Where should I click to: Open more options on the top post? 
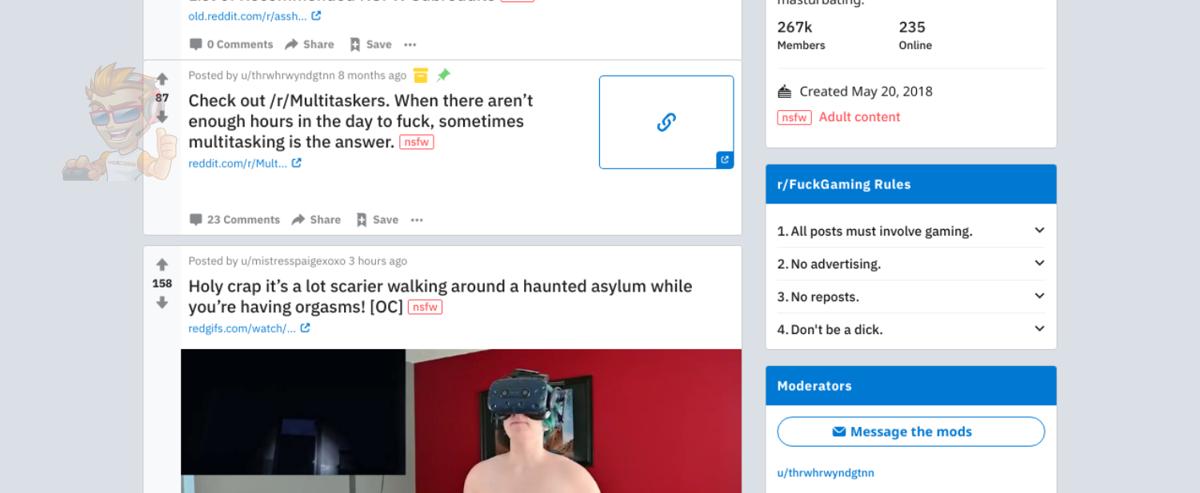click(x=410, y=44)
